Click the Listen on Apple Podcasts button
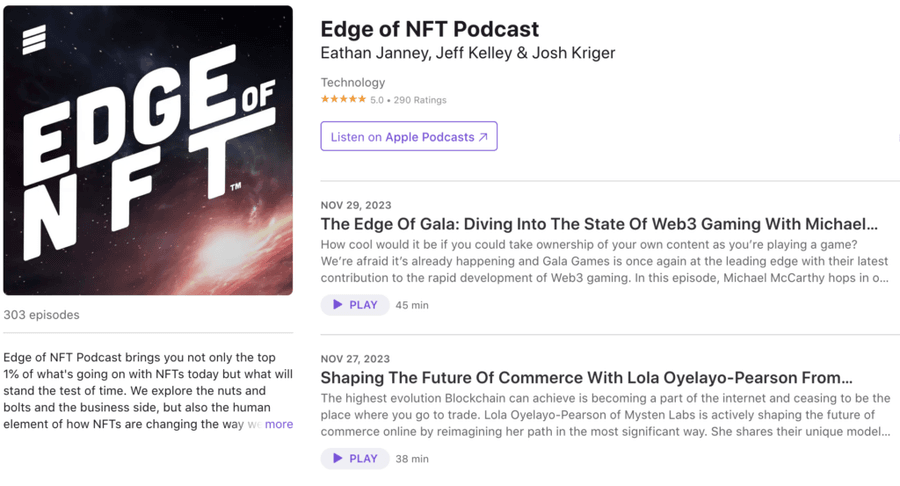This screenshot has height=486, width=900. pyautogui.click(x=408, y=137)
